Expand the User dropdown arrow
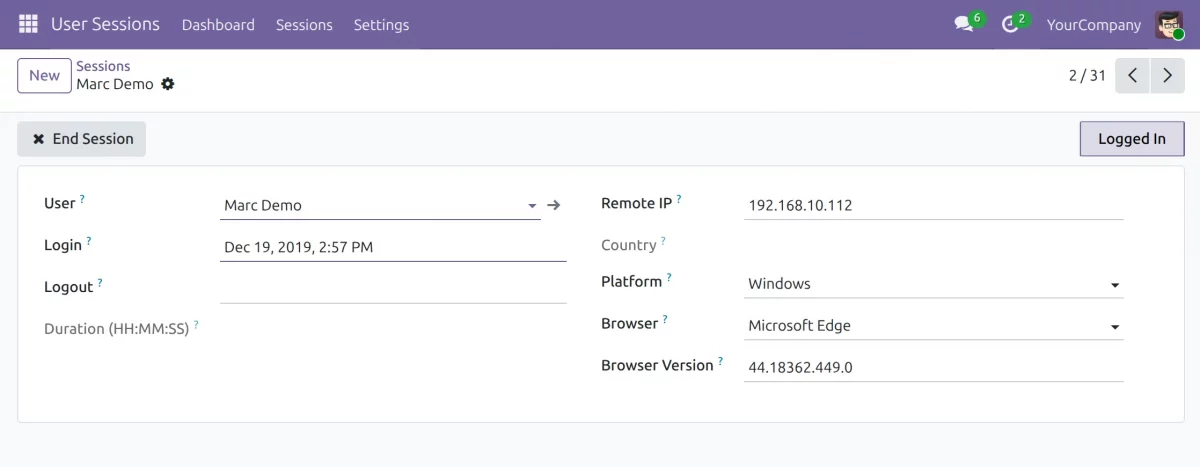 532,206
